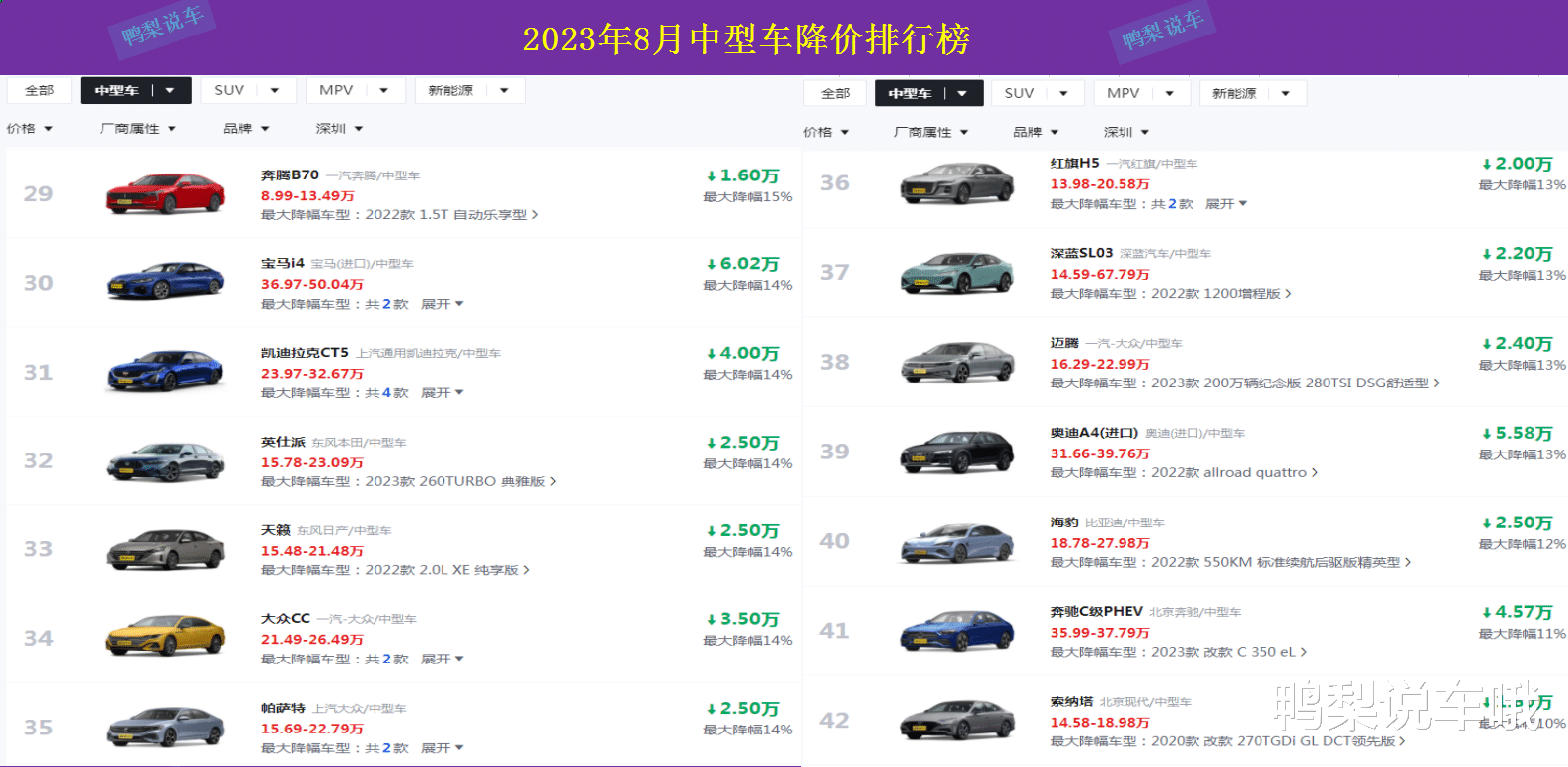The image size is (1568, 767).
Task: Open 2022款 1.5T 自动乐享型 model link
Action: click(x=451, y=215)
